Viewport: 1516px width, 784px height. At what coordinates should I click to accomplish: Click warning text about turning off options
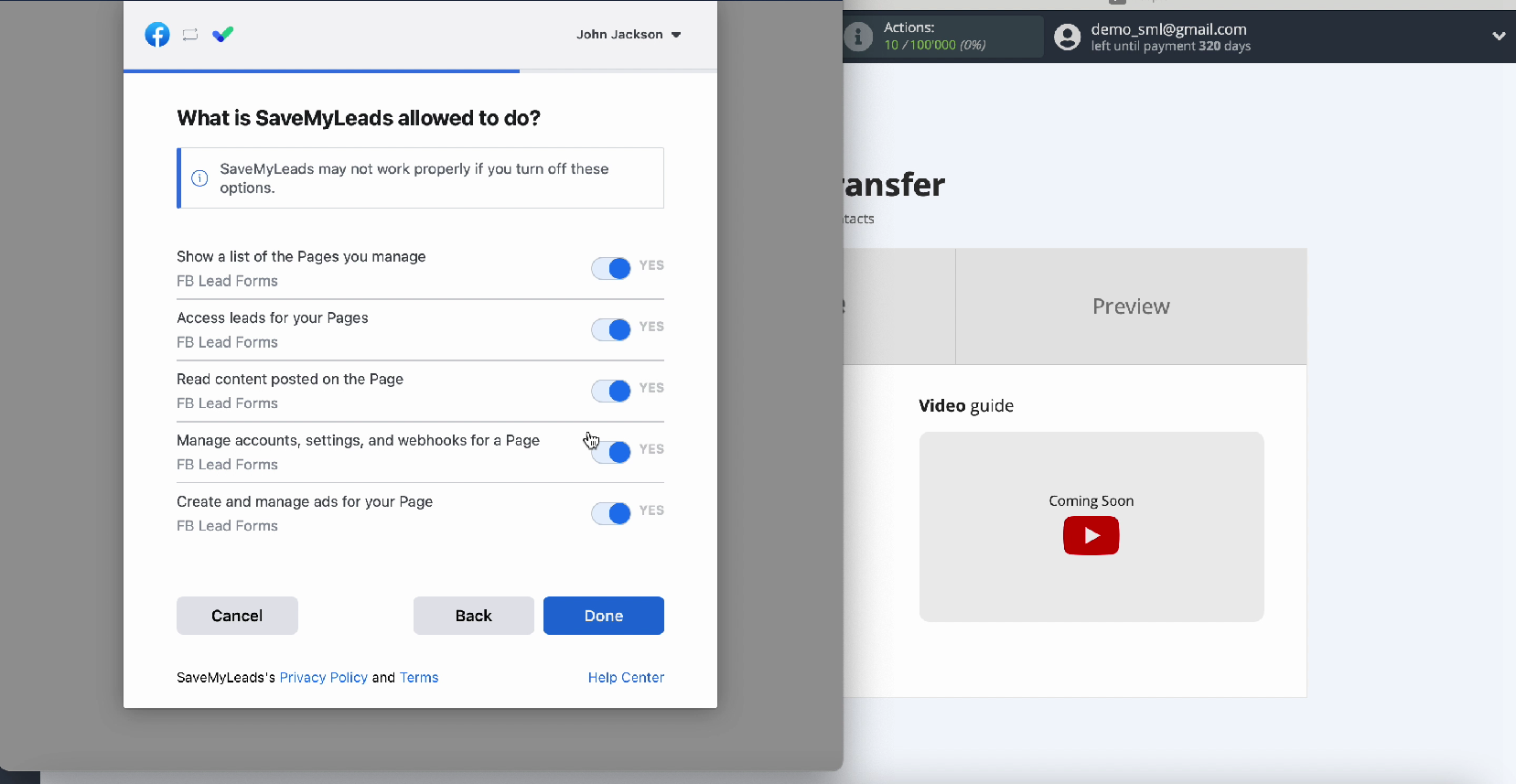(x=414, y=178)
